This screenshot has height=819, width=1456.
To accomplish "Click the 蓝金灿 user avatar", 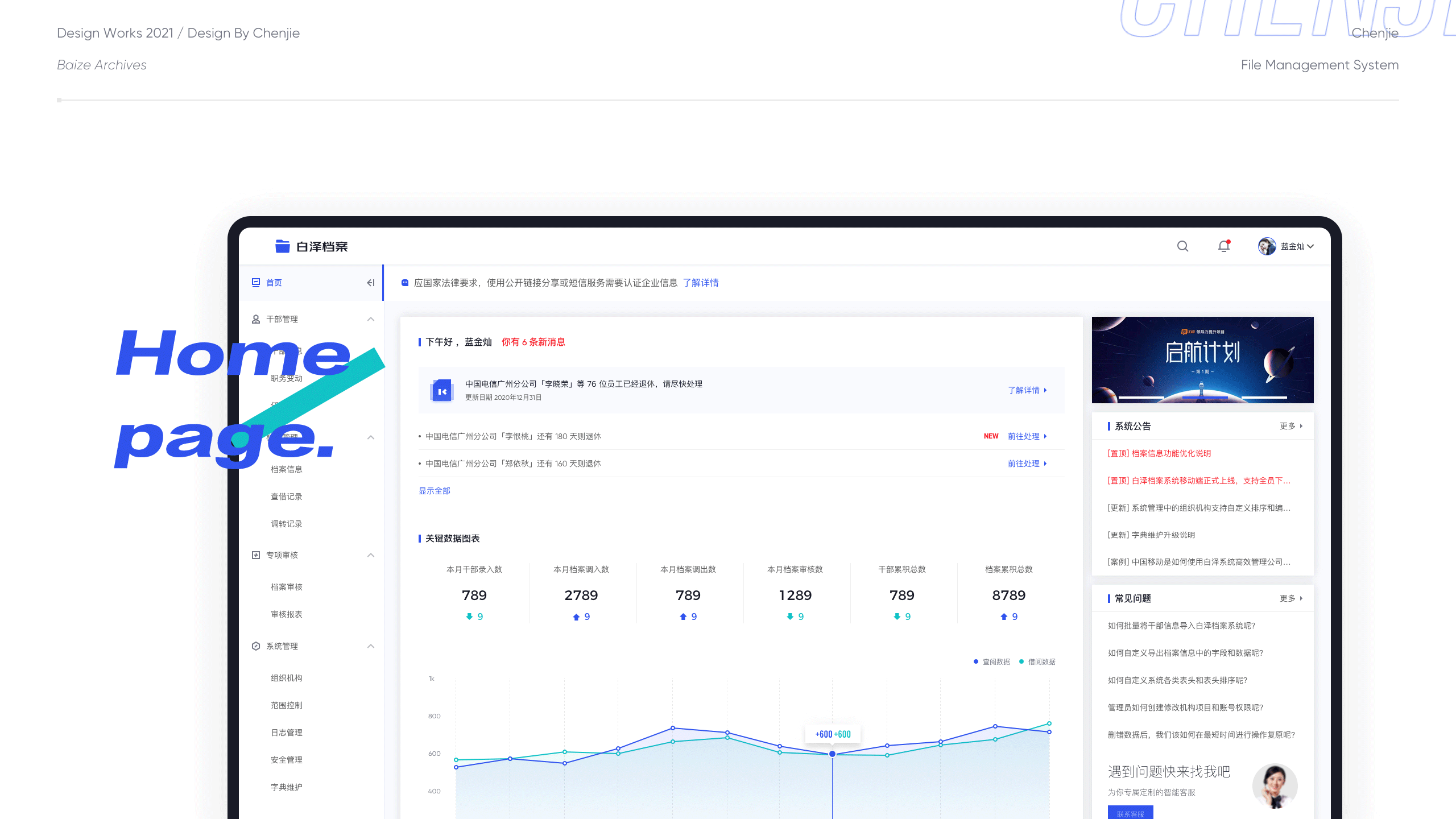I will coord(1267,246).
